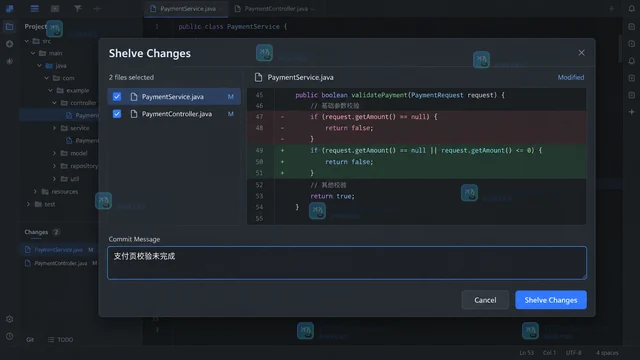
Task: Click the Cancel button
Action: [485, 300]
